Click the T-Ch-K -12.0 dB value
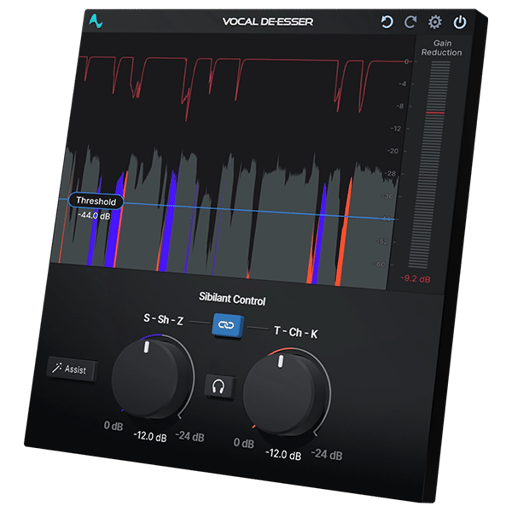Screen dimensions: 512x512 (x=283, y=454)
